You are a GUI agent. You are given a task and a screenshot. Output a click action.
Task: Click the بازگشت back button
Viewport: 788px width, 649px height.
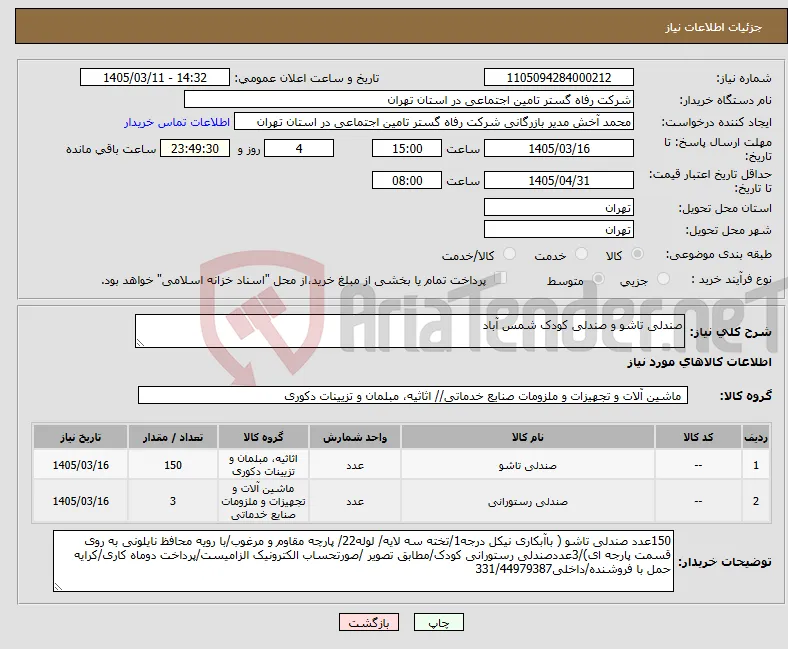point(369,622)
